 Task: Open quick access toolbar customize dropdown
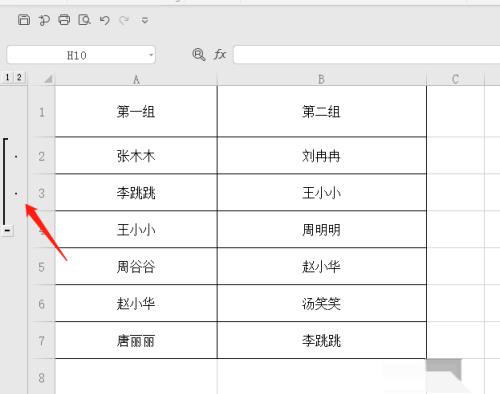click(x=145, y=20)
